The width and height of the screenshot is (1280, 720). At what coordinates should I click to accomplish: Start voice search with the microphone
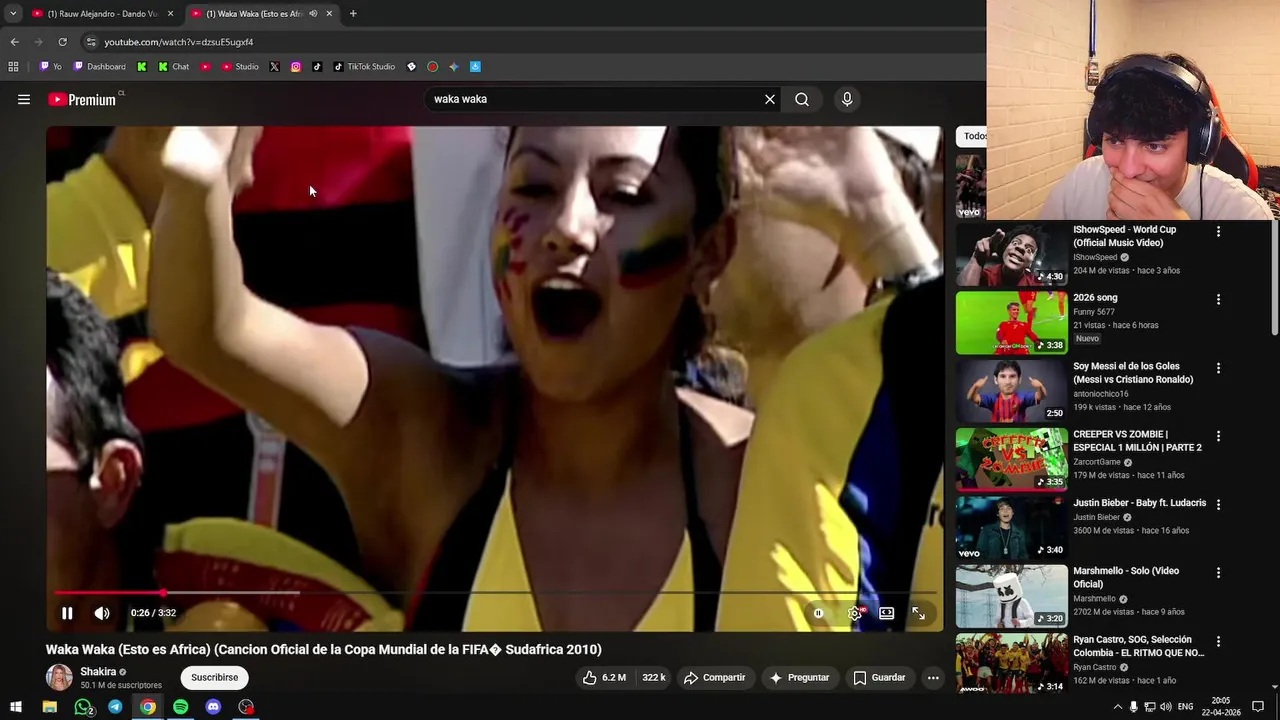click(x=847, y=99)
